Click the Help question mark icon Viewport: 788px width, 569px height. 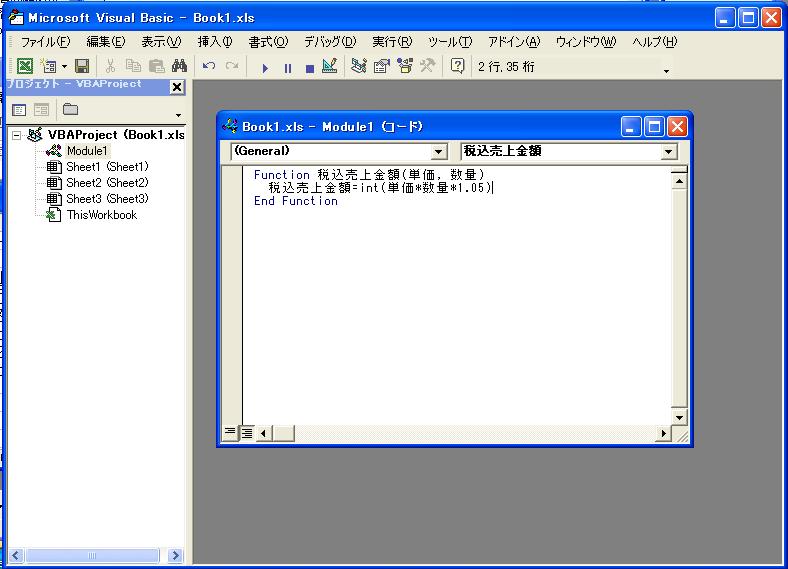tap(457, 66)
